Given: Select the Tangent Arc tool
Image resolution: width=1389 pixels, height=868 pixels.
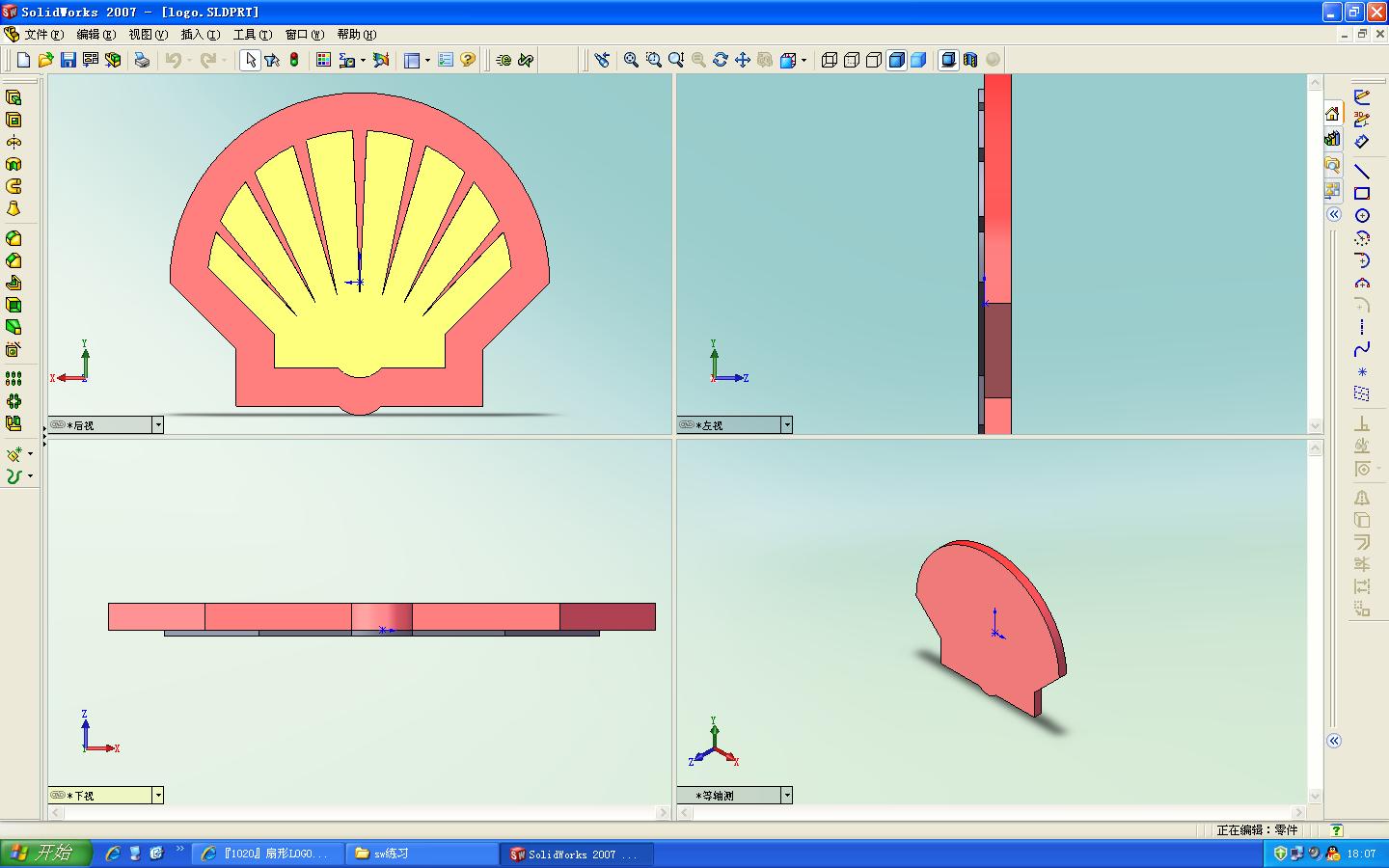Looking at the screenshot, I should pos(1362,260).
